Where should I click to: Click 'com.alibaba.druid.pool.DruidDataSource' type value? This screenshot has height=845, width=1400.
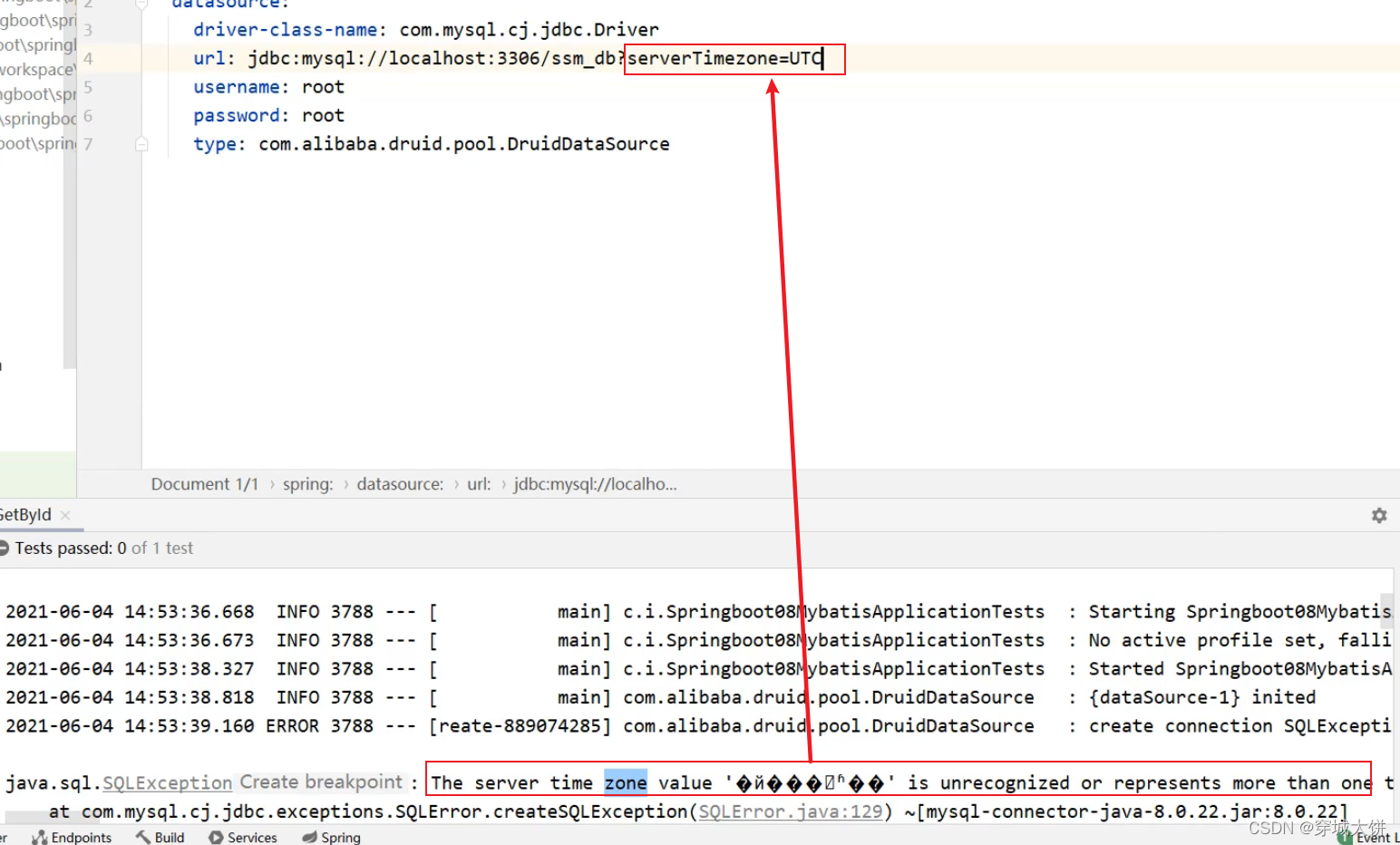(463, 144)
